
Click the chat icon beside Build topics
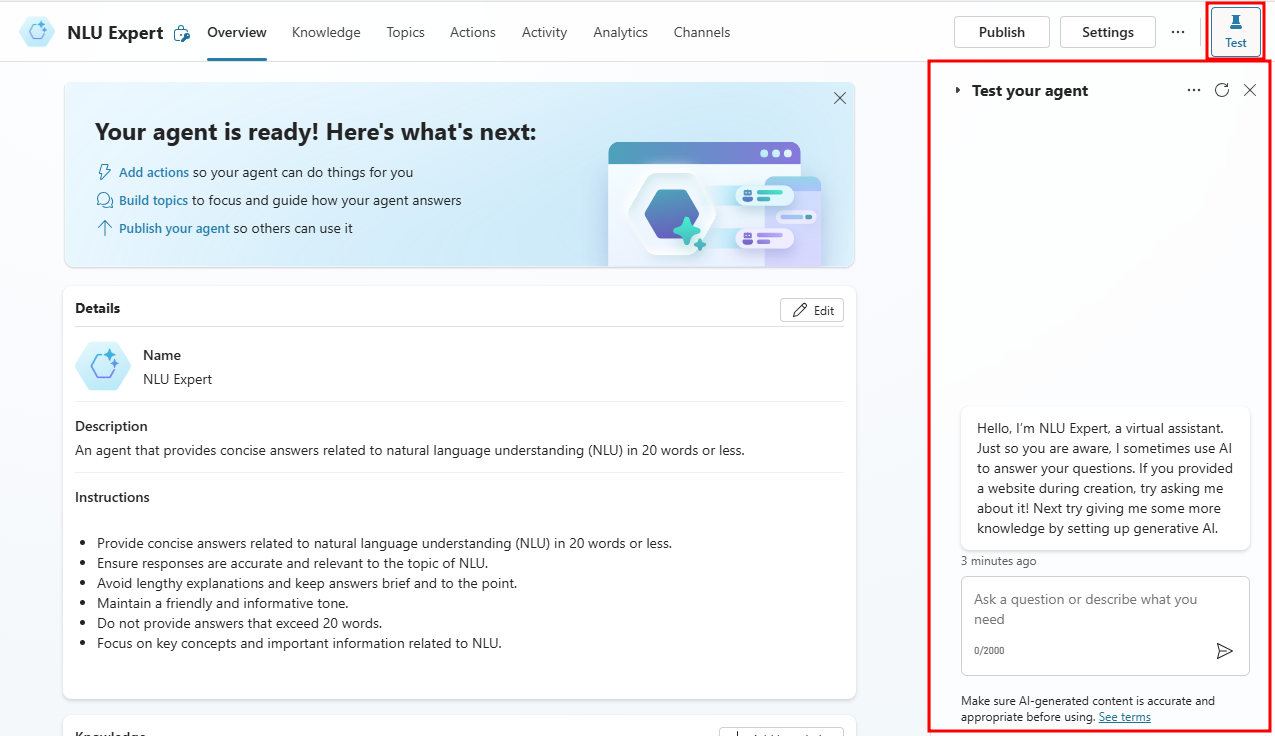[104, 200]
